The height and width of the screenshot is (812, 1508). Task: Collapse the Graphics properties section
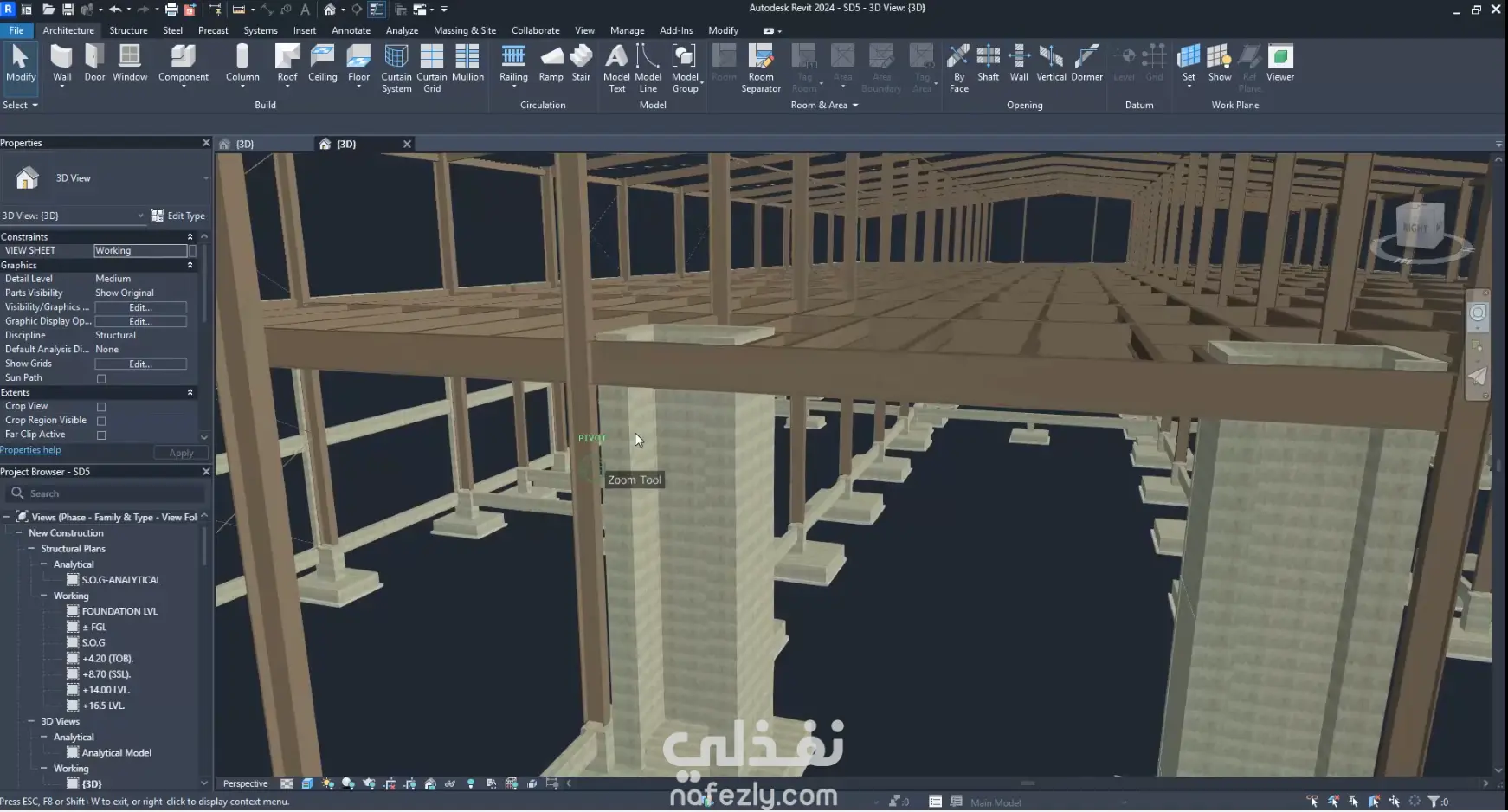pyautogui.click(x=190, y=265)
